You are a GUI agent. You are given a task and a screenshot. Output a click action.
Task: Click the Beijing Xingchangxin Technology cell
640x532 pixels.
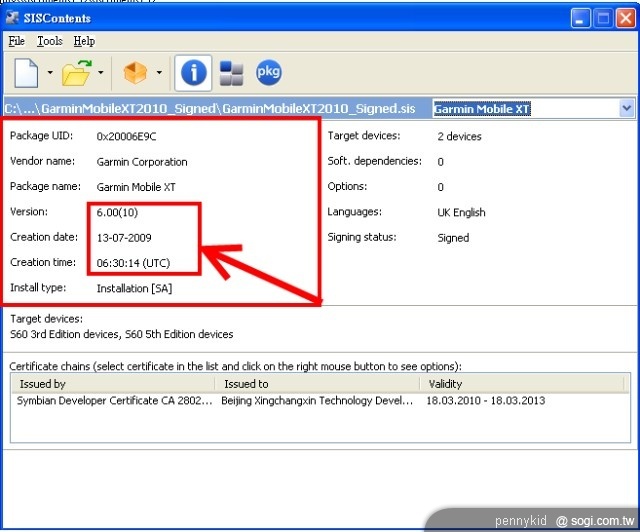[x=317, y=401]
